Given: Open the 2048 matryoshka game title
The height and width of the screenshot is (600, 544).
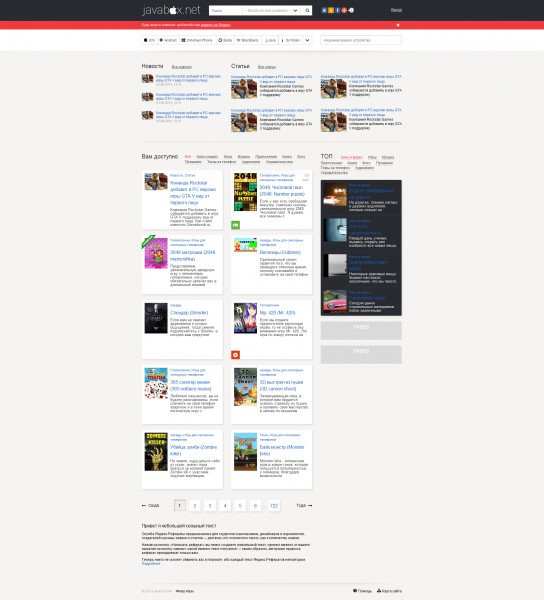Looking at the screenshot, I should (193, 256).
